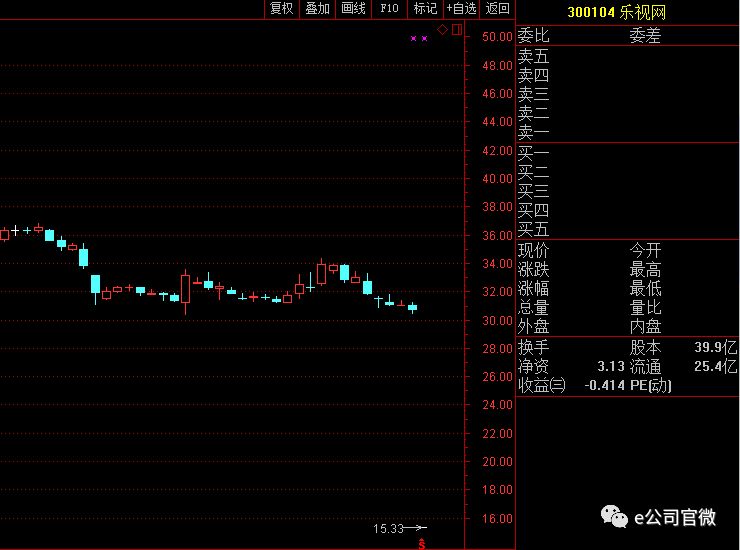Click the 委比 label
The image size is (740, 550).
tap(533, 35)
